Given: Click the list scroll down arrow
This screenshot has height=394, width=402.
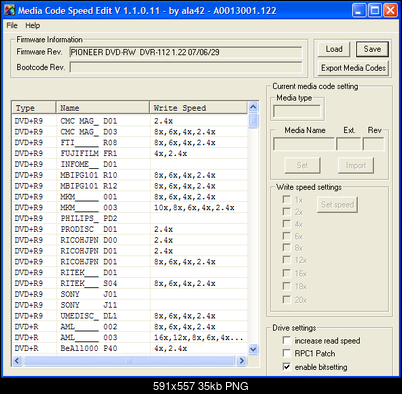Looking at the screenshot, I should click(x=253, y=349).
